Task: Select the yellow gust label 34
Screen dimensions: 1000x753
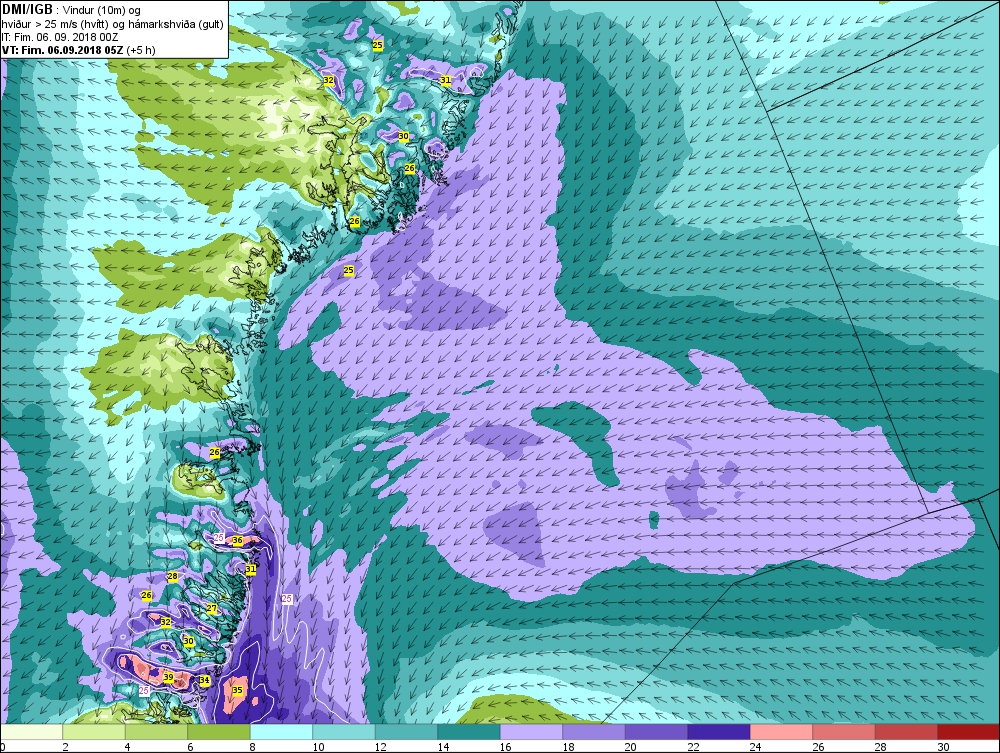Action: click(x=204, y=680)
